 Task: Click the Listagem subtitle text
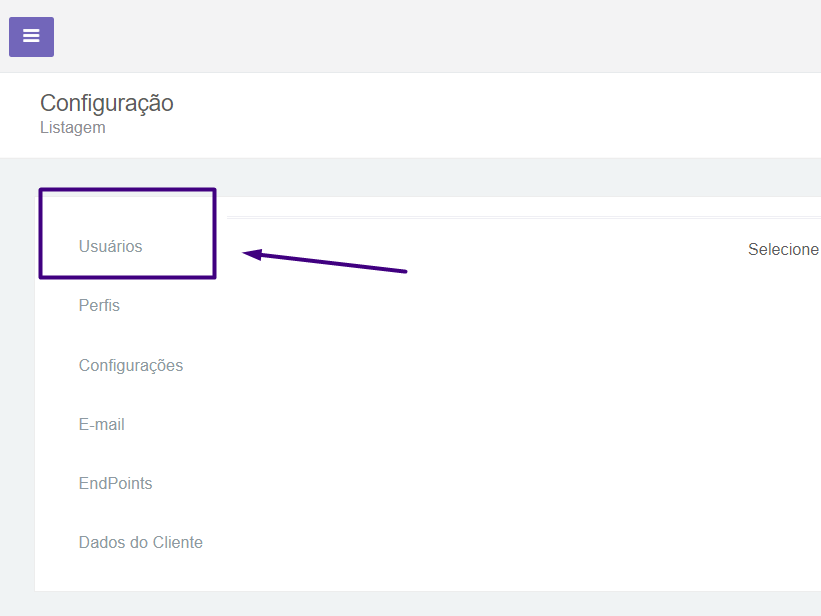73,128
